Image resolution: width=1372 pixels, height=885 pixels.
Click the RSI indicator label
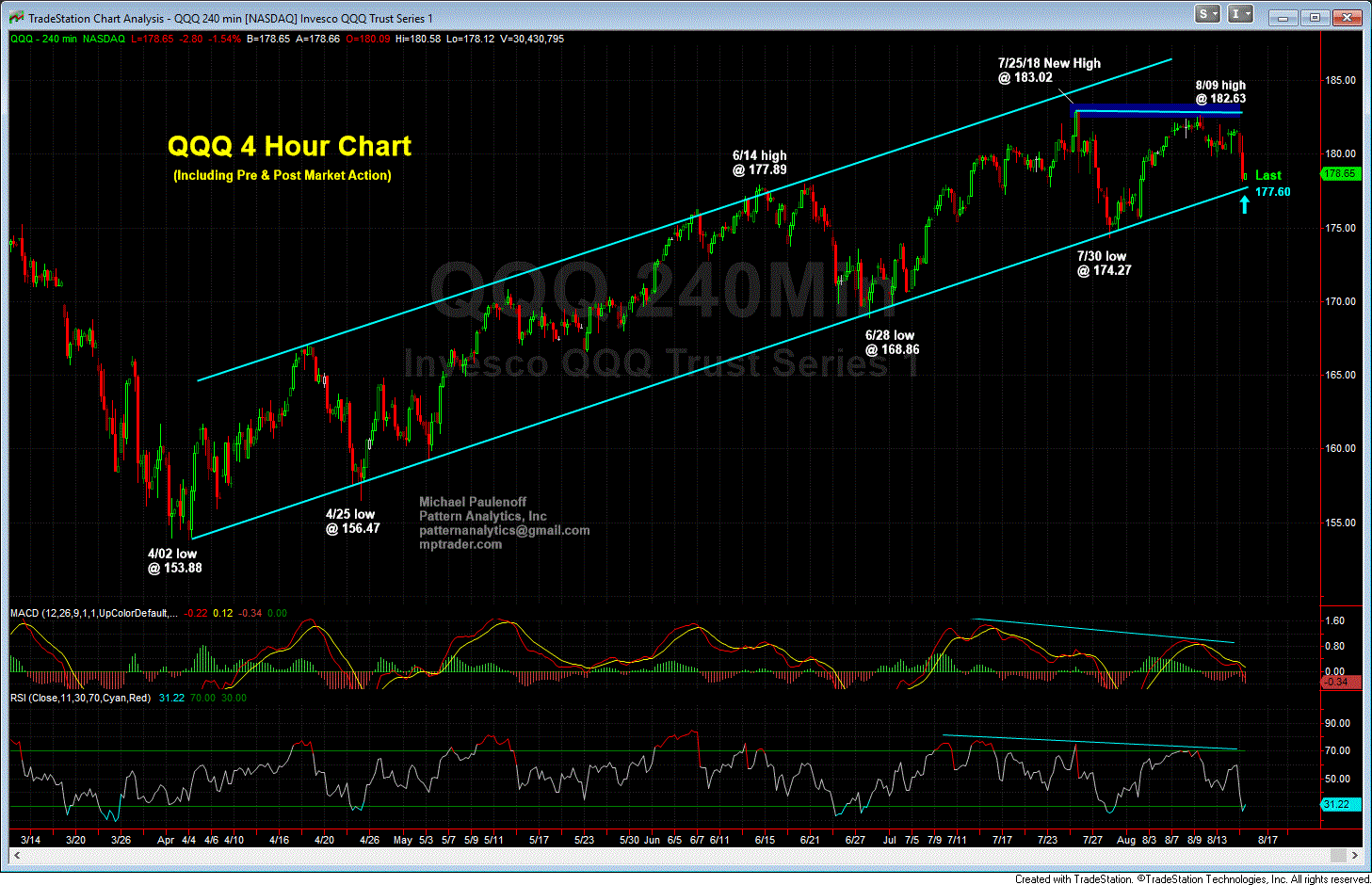[x=80, y=698]
